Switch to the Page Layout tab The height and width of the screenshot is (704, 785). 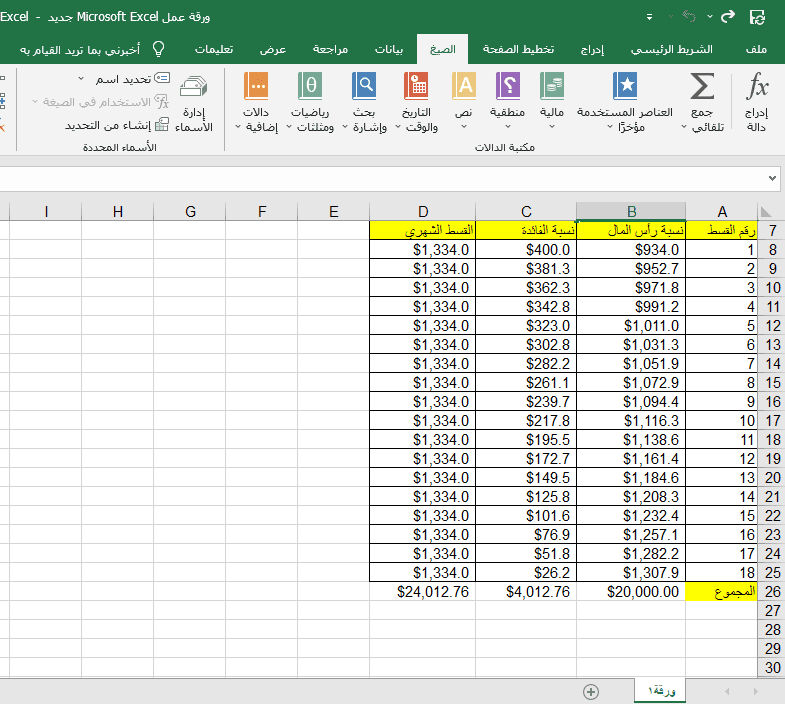pos(518,49)
